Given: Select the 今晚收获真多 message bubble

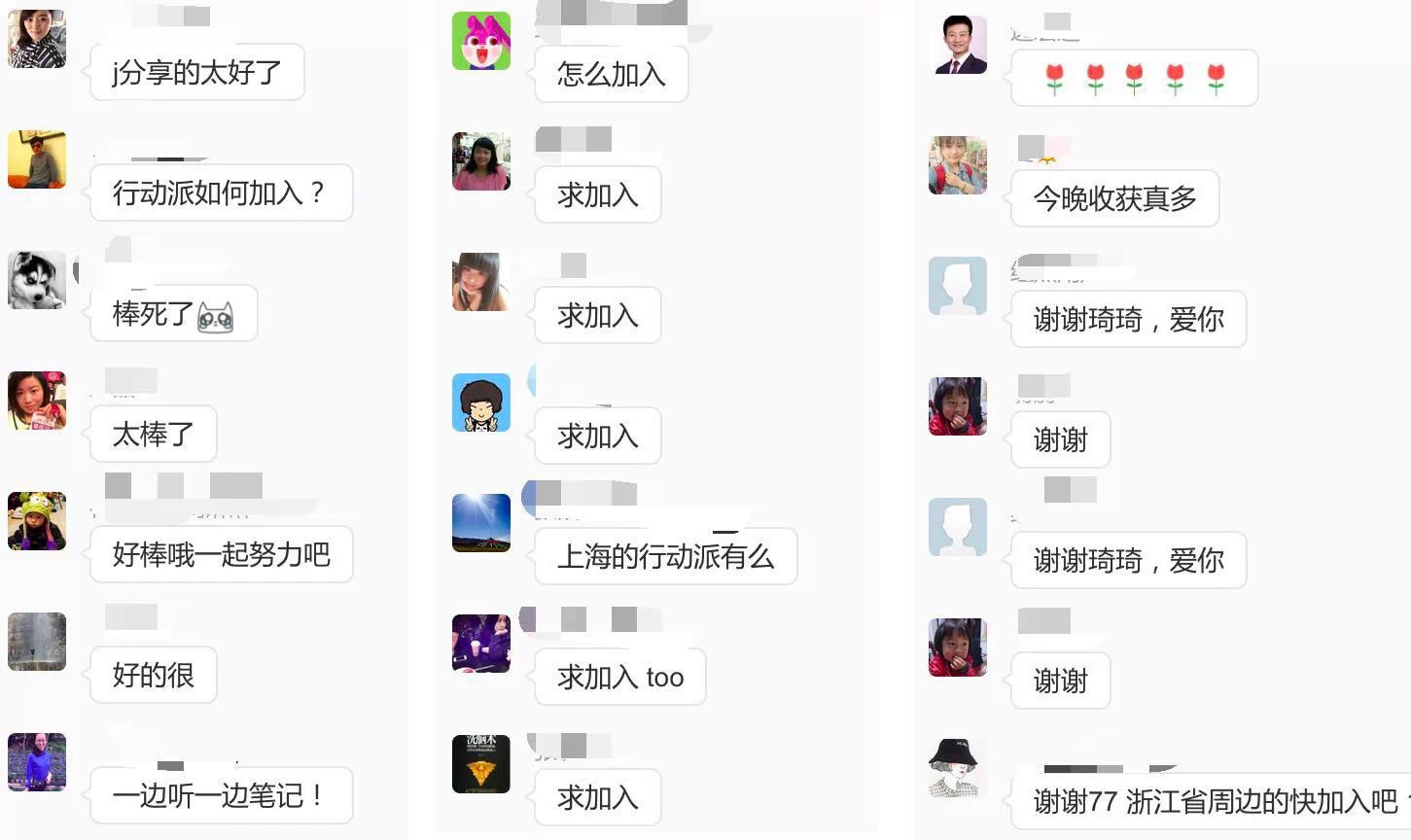Looking at the screenshot, I should point(1115,198).
